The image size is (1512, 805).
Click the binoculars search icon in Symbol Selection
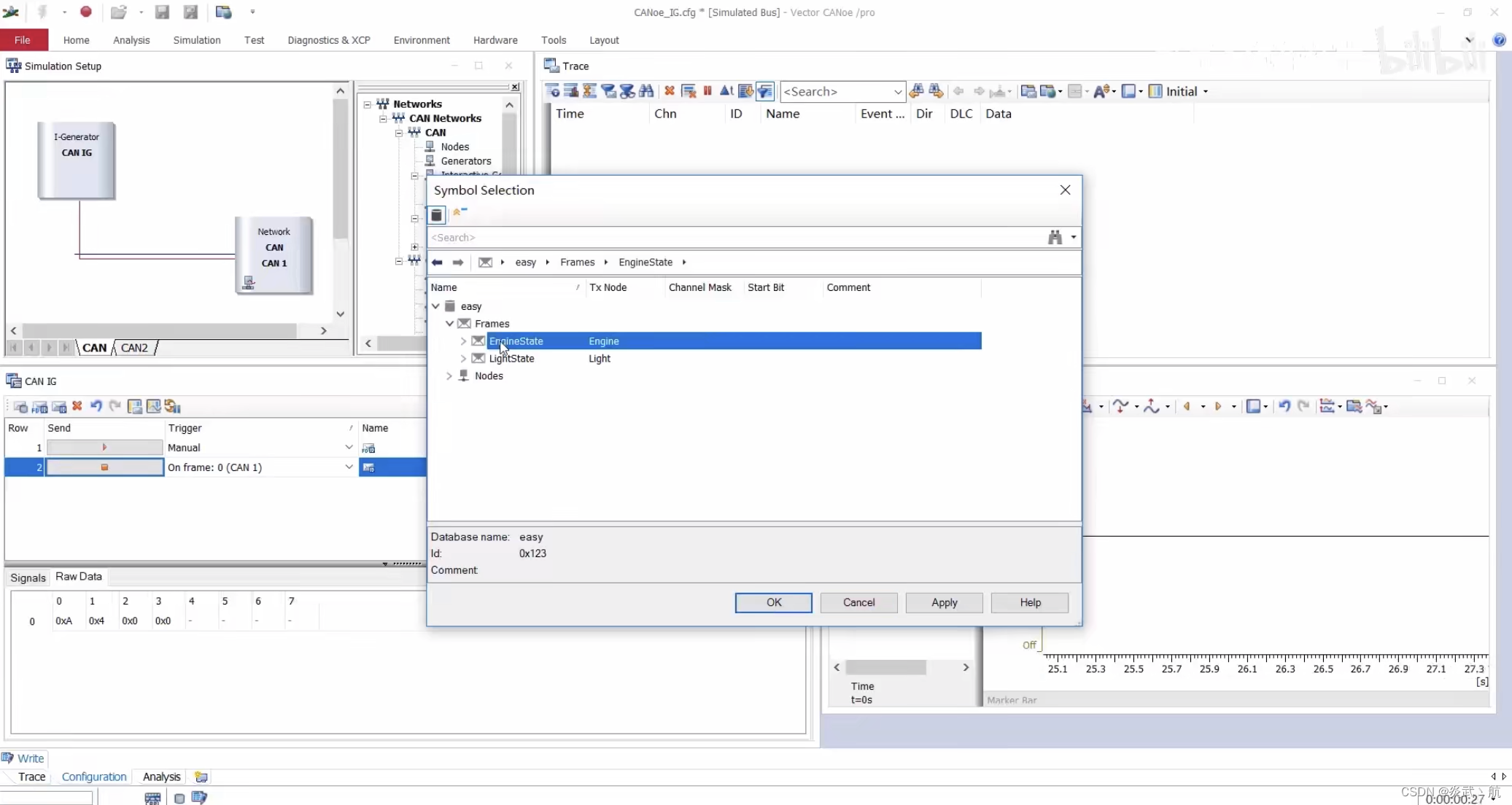tap(1055, 237)
